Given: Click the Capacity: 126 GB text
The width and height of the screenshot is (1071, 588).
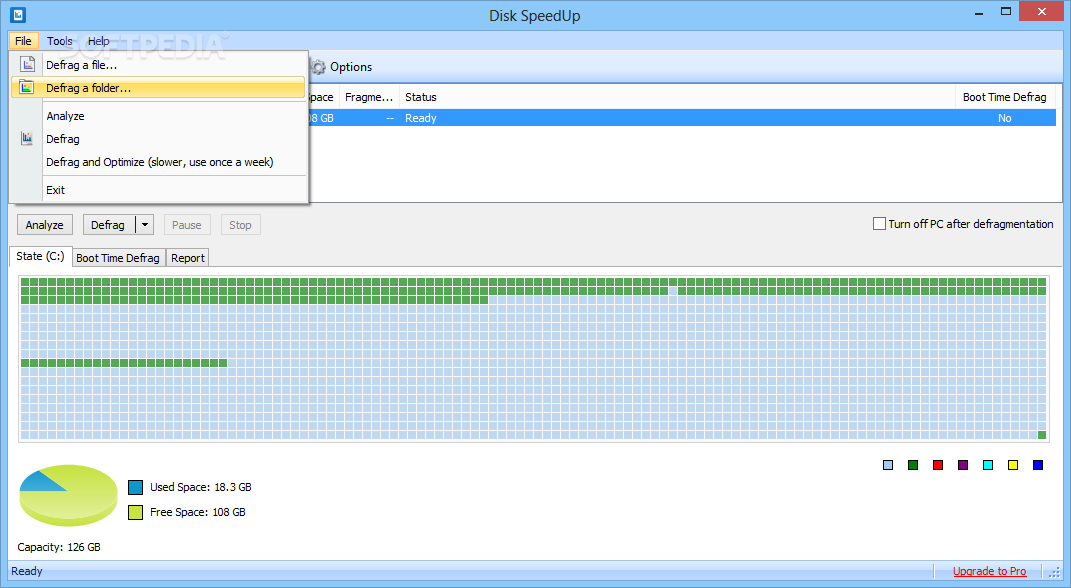Looking at the screenshot, I should [59, 547].
